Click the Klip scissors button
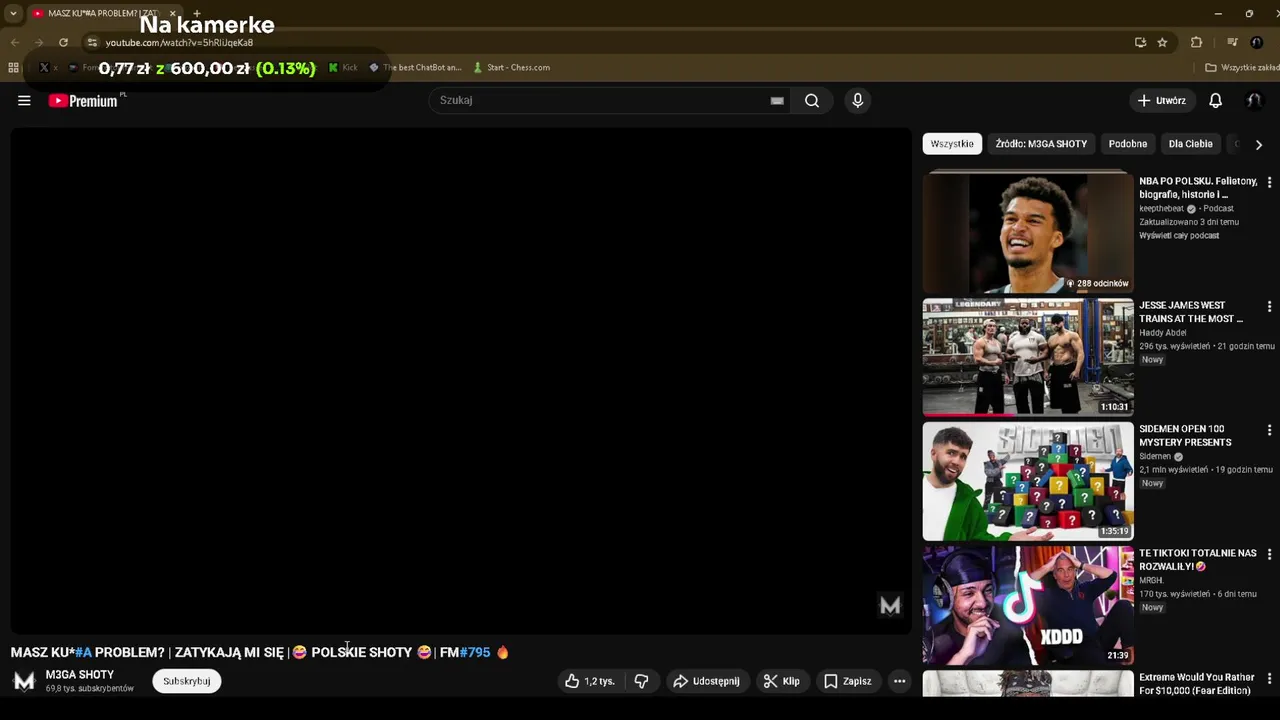 782,681
